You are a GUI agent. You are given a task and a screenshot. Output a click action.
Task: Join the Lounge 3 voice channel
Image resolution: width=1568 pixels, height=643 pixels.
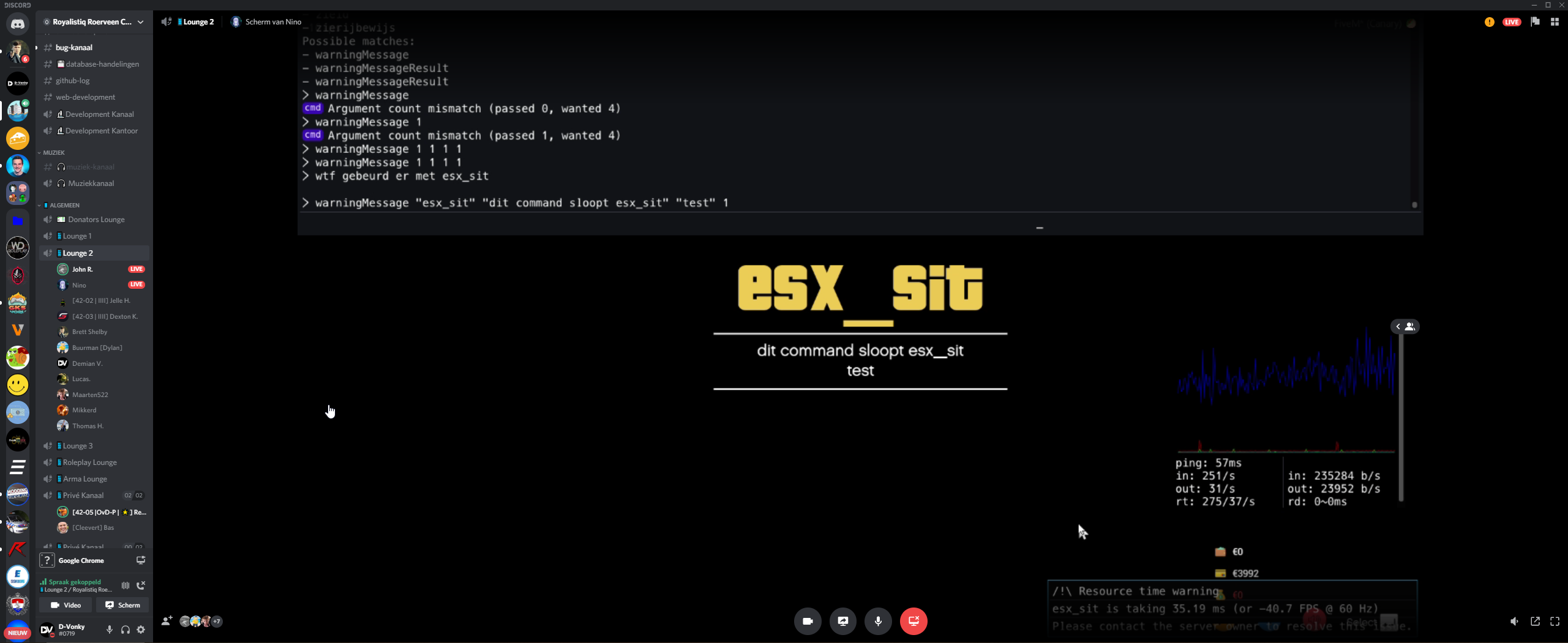pos(78,446)
